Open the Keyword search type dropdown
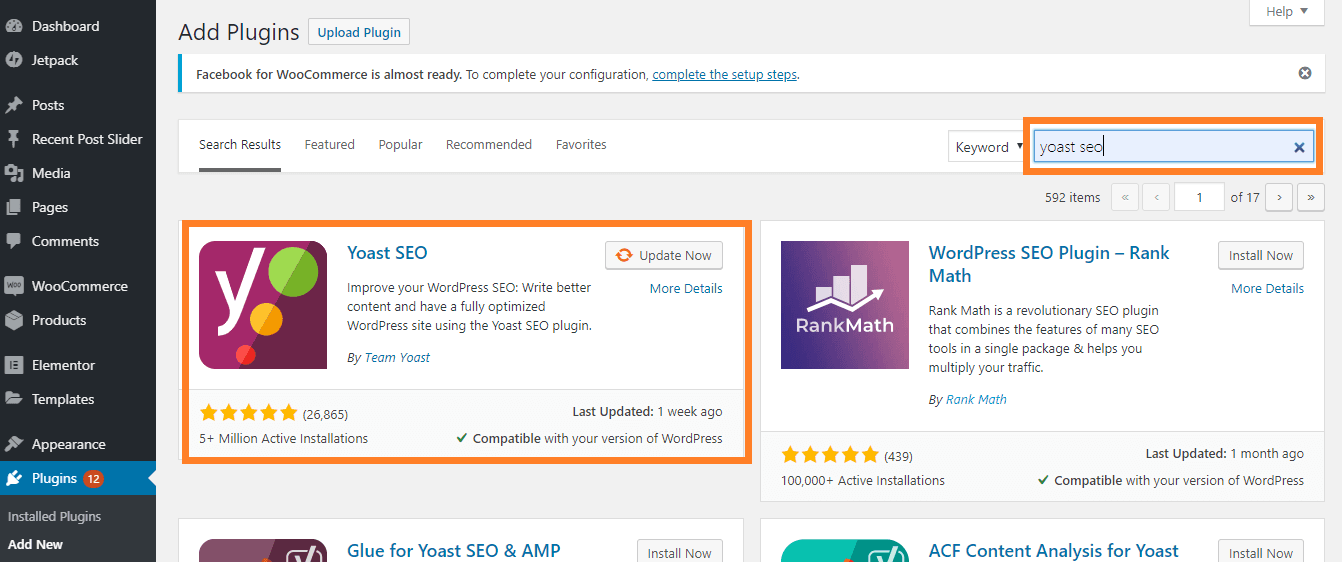Image resolution: width=1342 pixels, height=562 pixels. 989,147
